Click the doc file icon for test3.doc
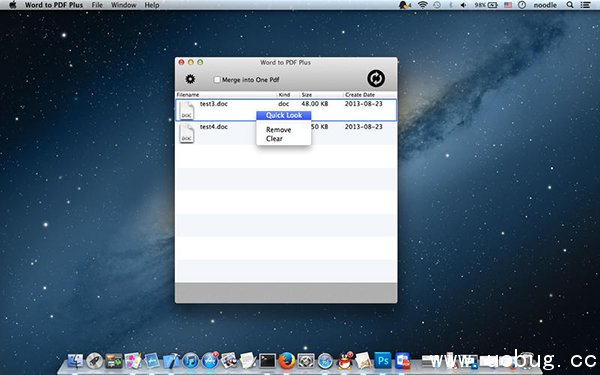Screen dimensions: 600x375 coord(187,111)
